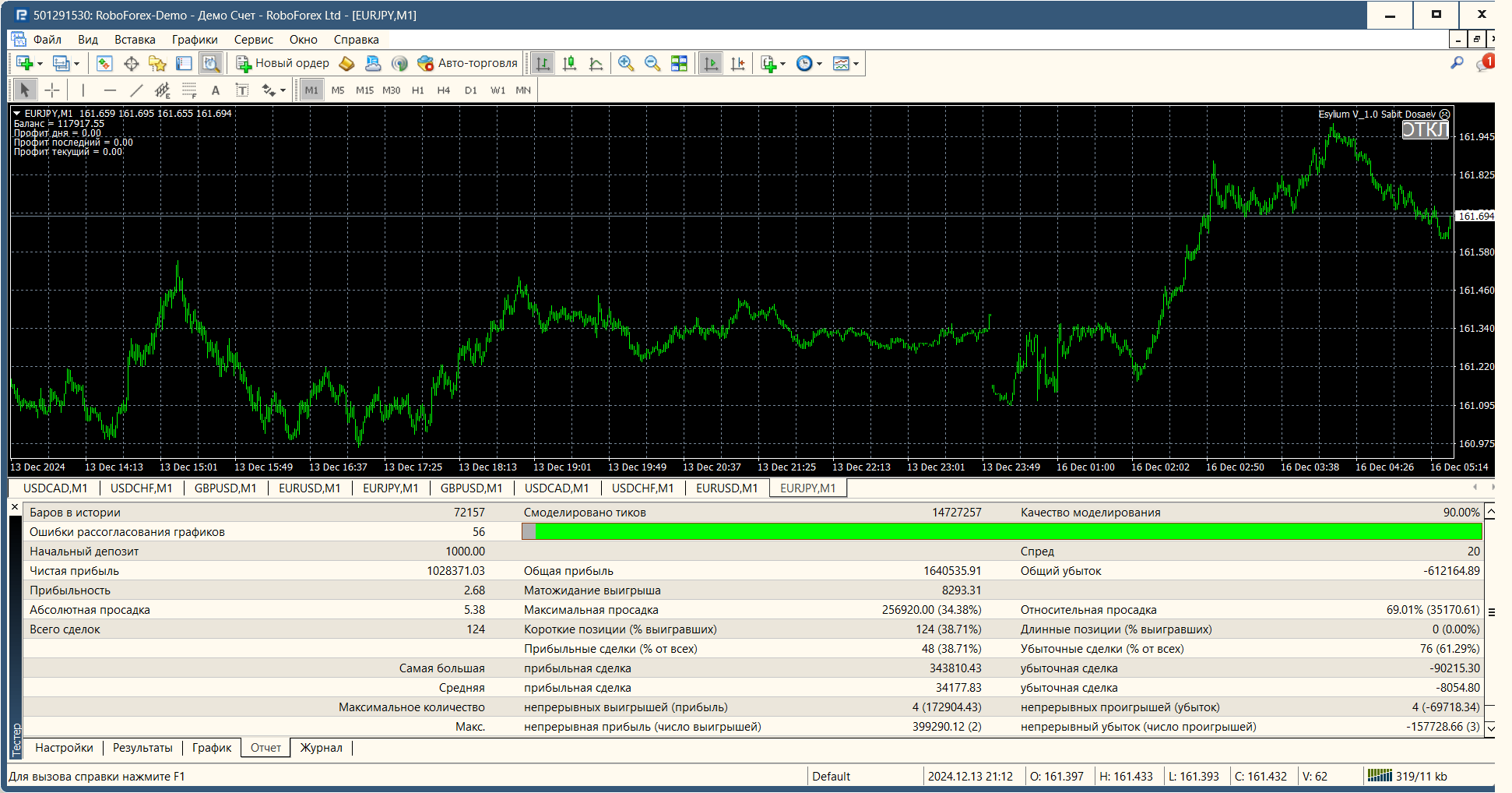Switch timeframe to M15
1512x793 pixels.
(364, 90)
